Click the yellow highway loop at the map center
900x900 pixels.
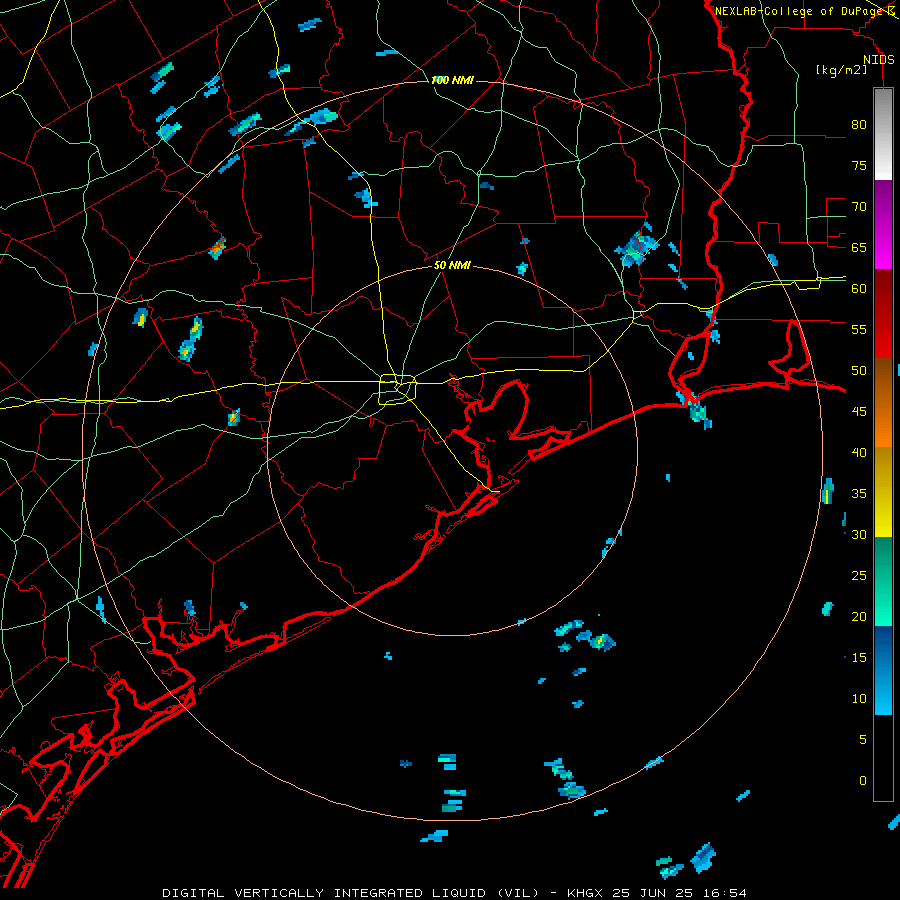tap(398, 389)
